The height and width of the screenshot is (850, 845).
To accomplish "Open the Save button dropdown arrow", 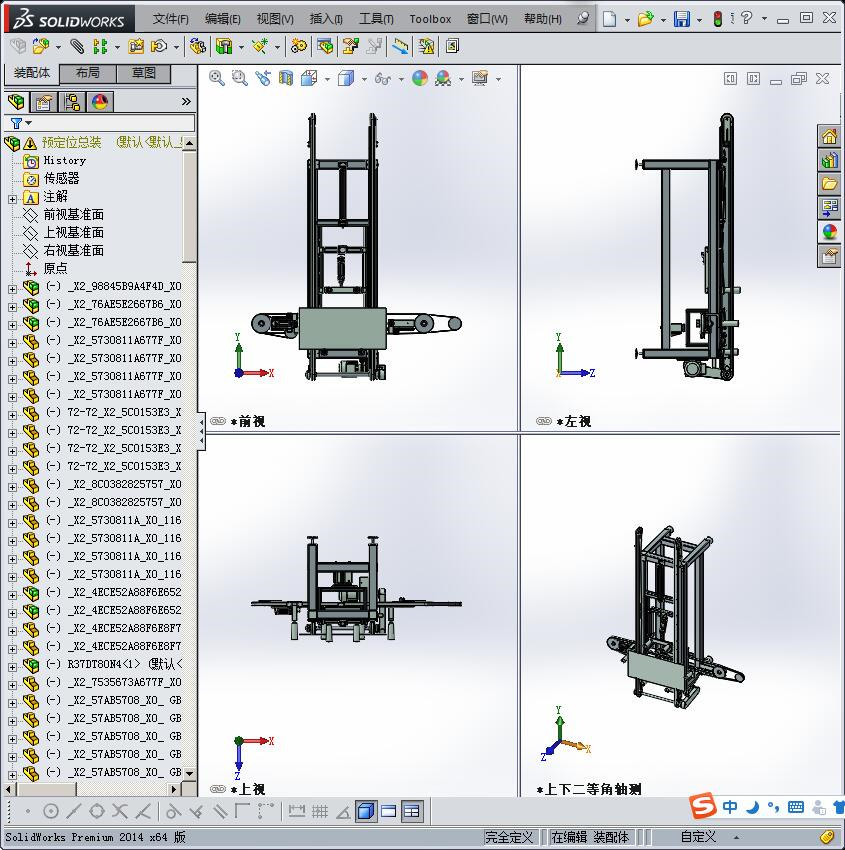I will click(x=699, y=20).
